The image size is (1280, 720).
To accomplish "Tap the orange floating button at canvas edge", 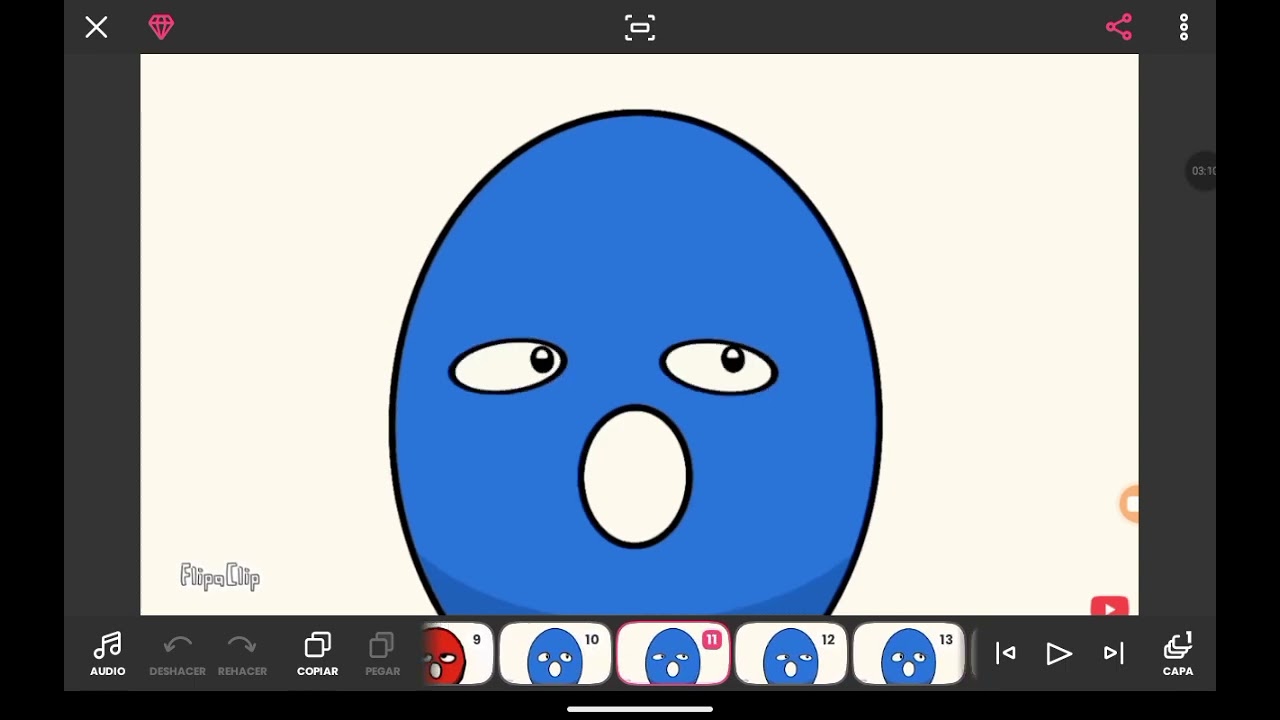I will (1130, 505).
